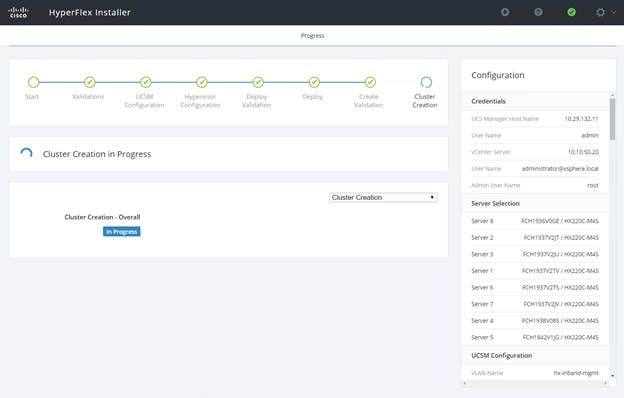Select the Validations step checkmark

pos(90,82)
